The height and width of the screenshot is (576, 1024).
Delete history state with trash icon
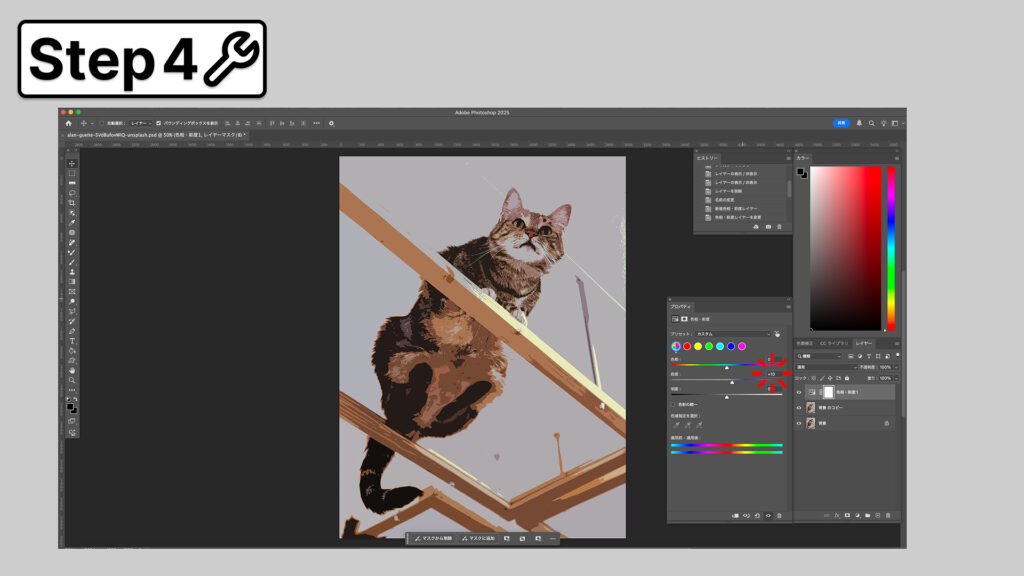point(779,227)
